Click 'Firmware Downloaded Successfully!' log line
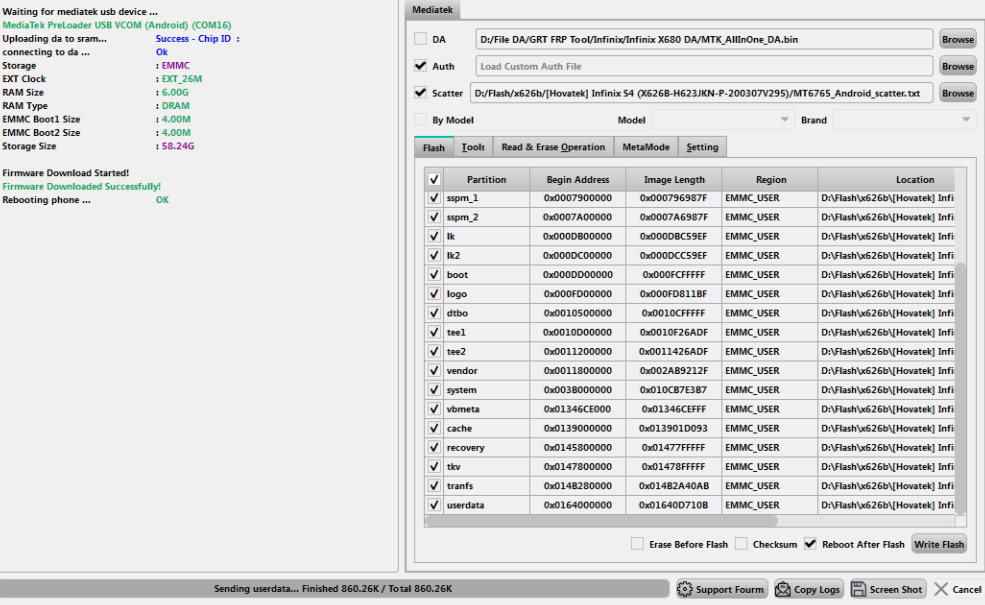This screenshot has height=605, width=985. point(82,187)
